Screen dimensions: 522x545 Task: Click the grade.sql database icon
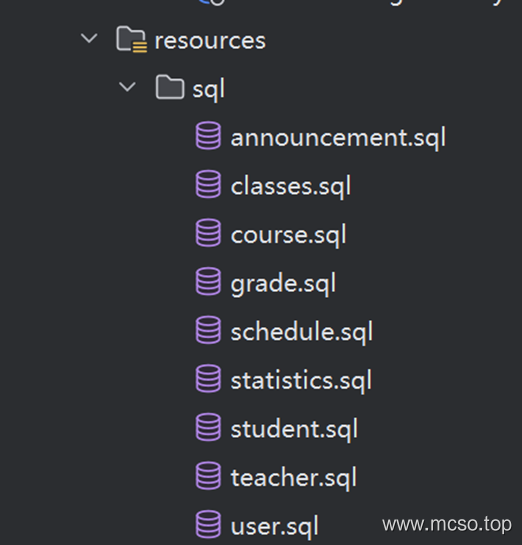click(208, 282)
